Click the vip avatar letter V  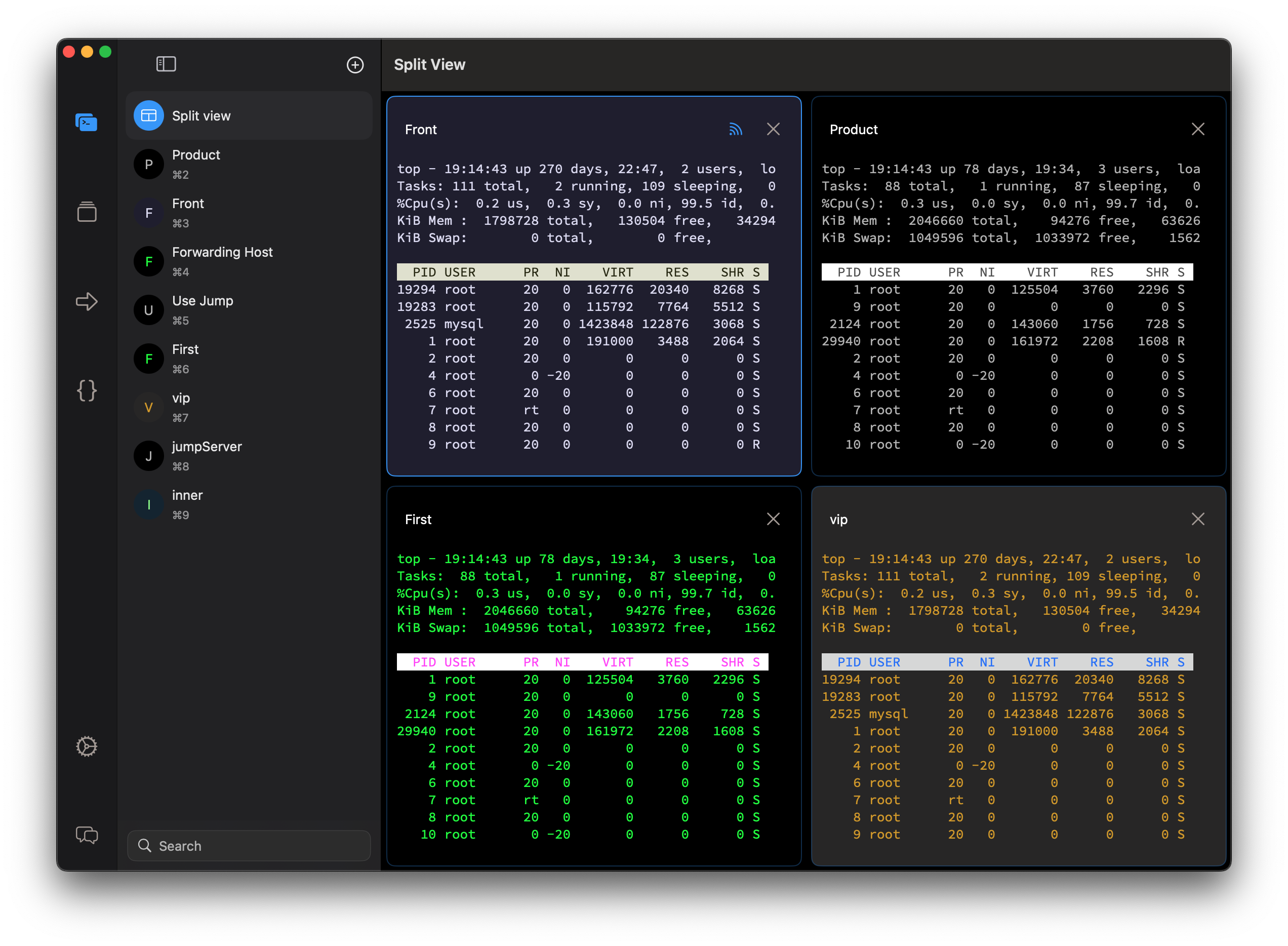pos(149,407)
